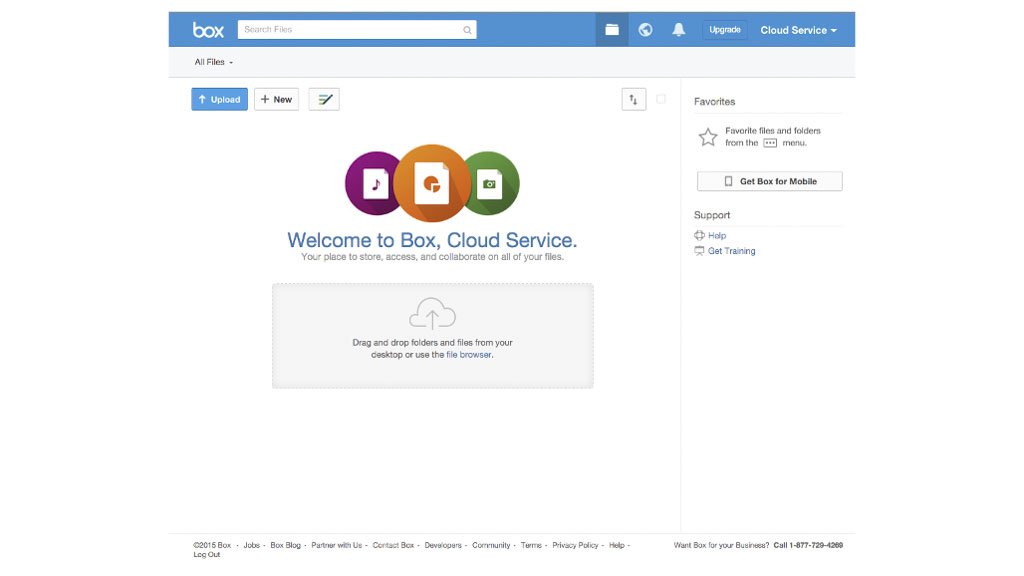Open the Get Training link
This screenshot has width=1024, height=576.
[x=731, y=251]
